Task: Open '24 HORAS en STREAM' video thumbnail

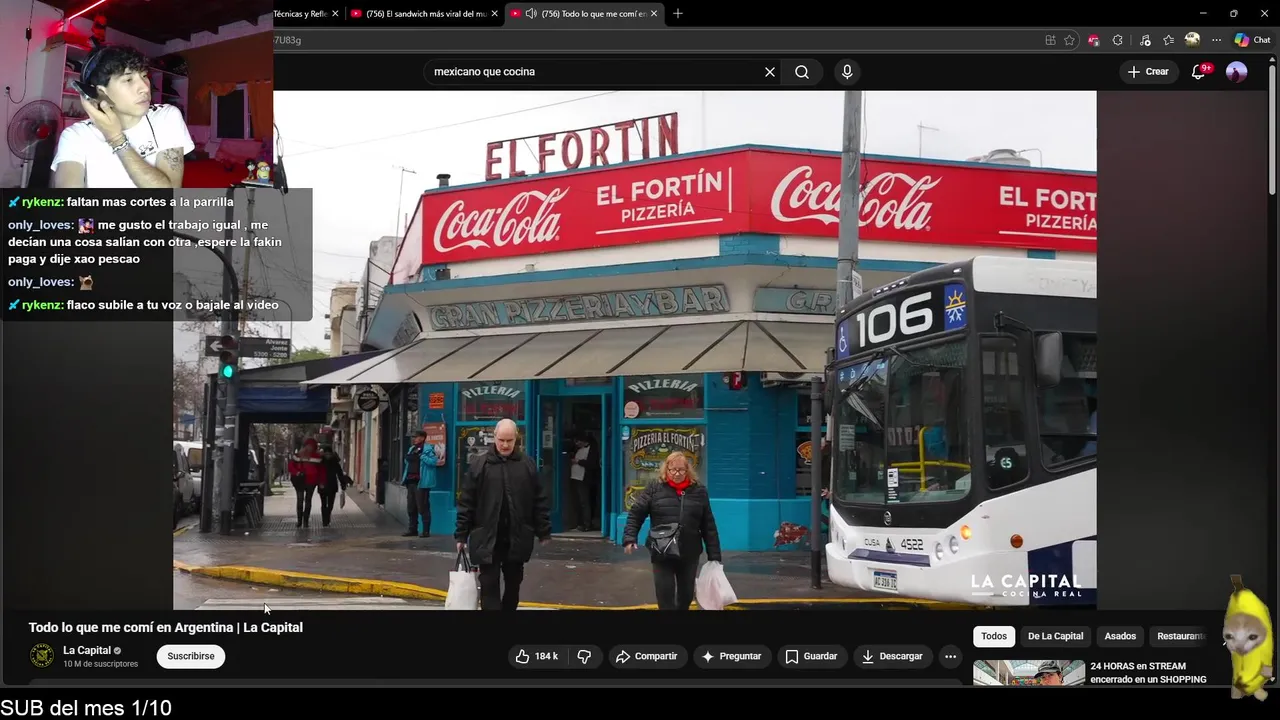Action: (x=1029, y=672)
